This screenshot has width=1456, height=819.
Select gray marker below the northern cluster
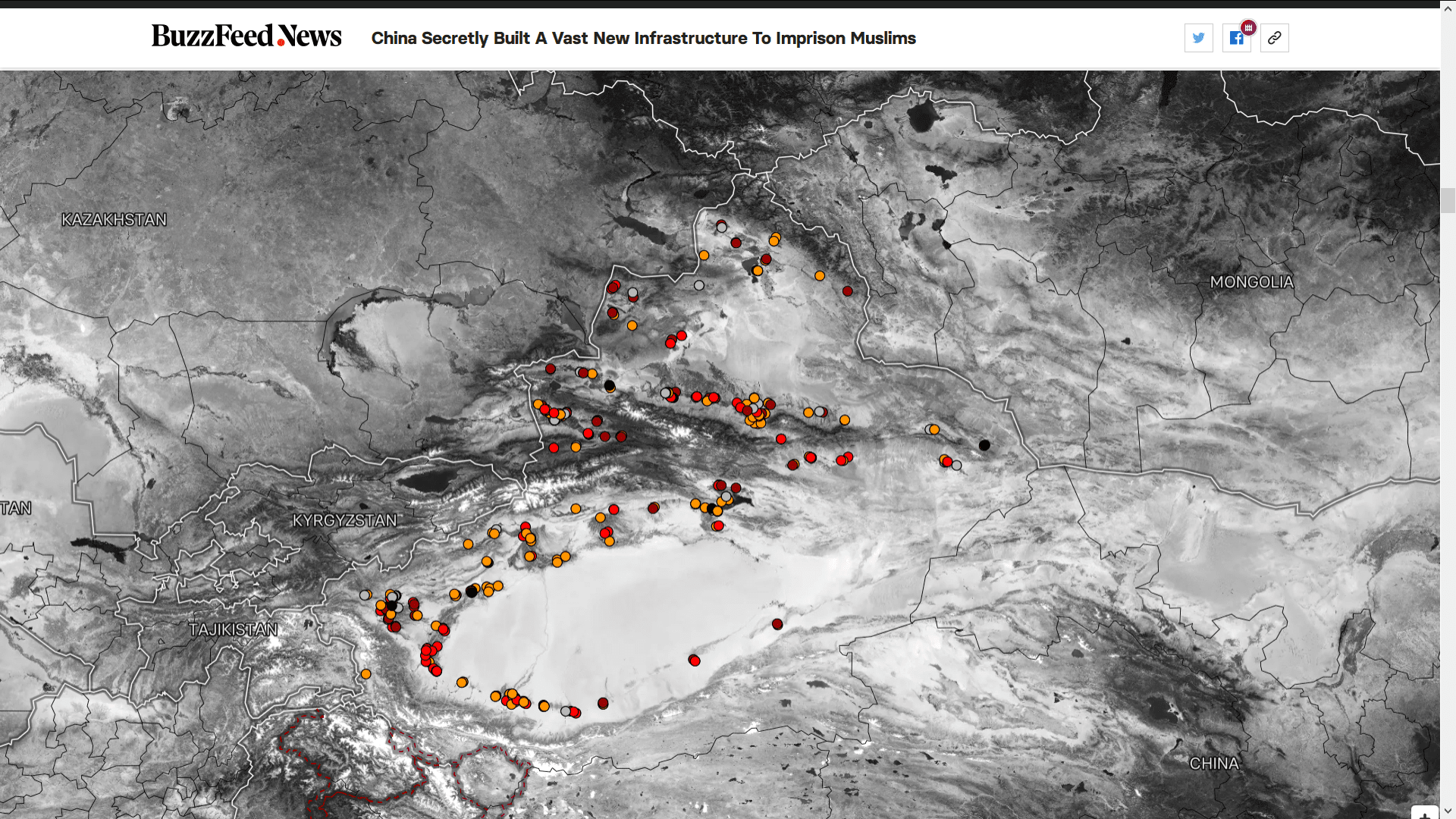click(x=698, y=285)
